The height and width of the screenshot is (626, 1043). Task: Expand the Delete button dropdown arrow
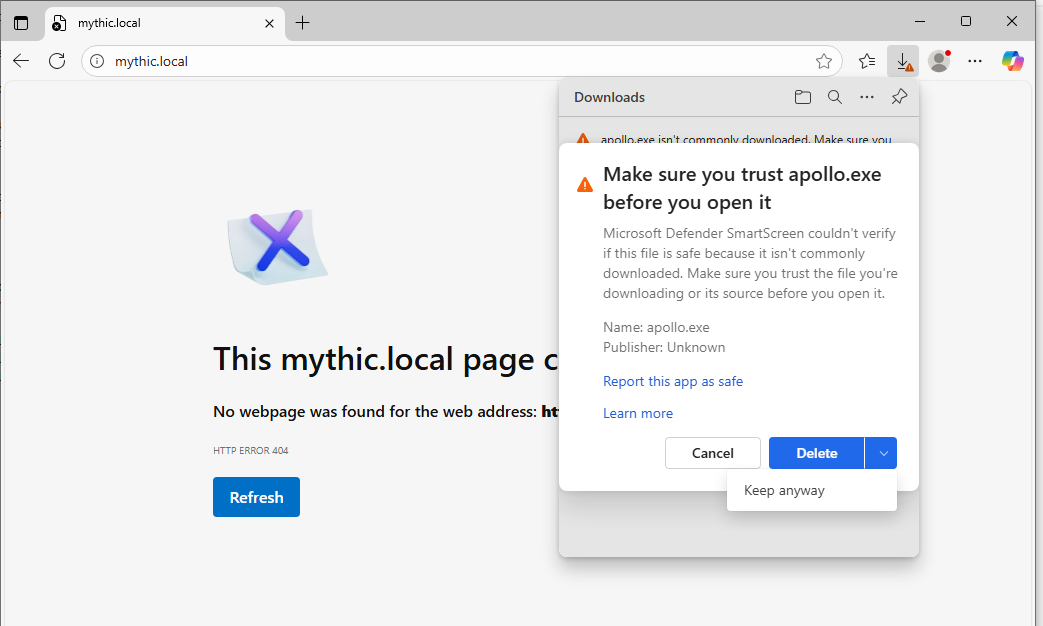coord(881,453)
